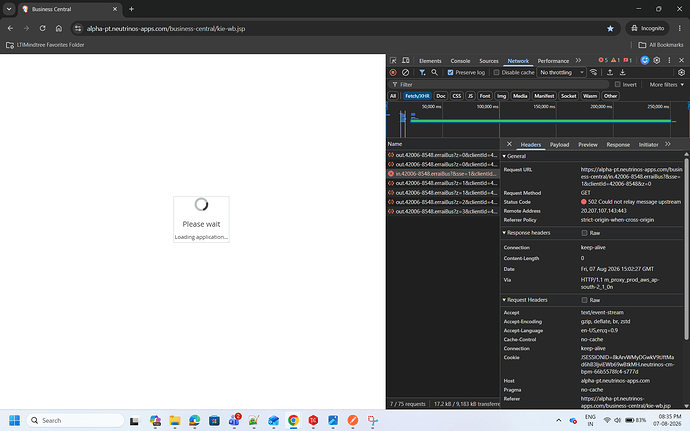Check the Invert filter checkbox
Viewport: 690px width, 431px height.
(x=617, y=85)
